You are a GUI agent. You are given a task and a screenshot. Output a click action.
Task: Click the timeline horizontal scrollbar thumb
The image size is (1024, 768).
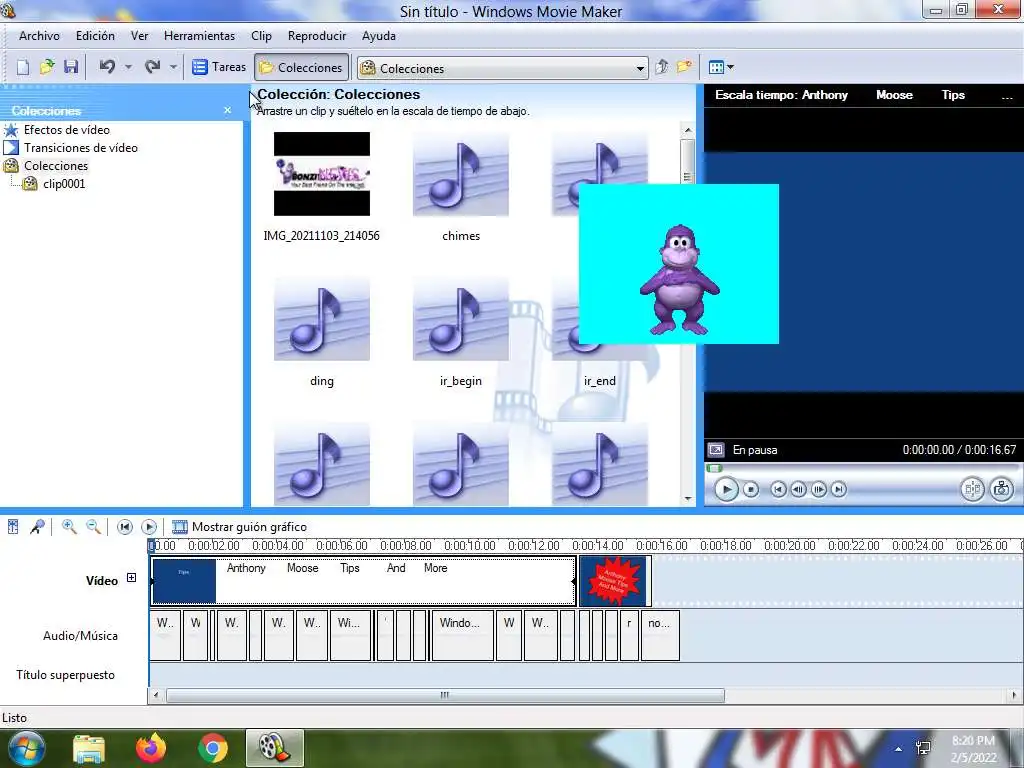pos(445,696)
